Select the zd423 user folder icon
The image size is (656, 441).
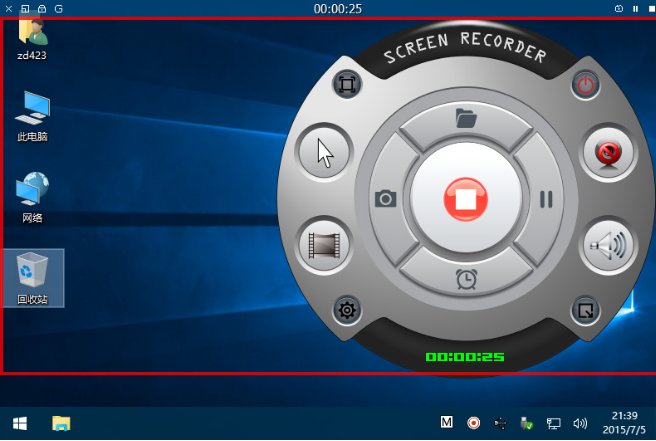32,39
